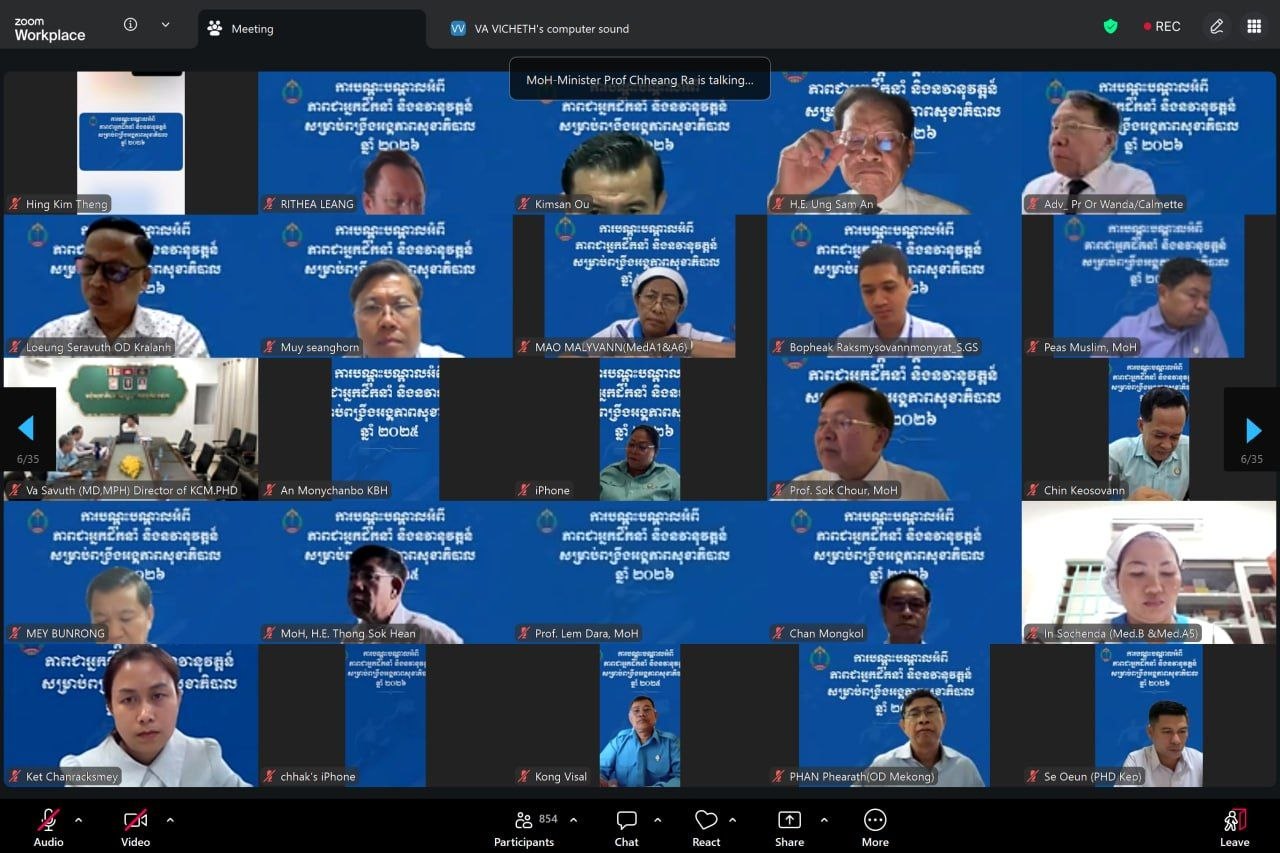Viewport: 1280px width, 853px height.
Task: Select An Monychanbo KBH video tile
Action: pyautogui.click(x=385, y=429)
